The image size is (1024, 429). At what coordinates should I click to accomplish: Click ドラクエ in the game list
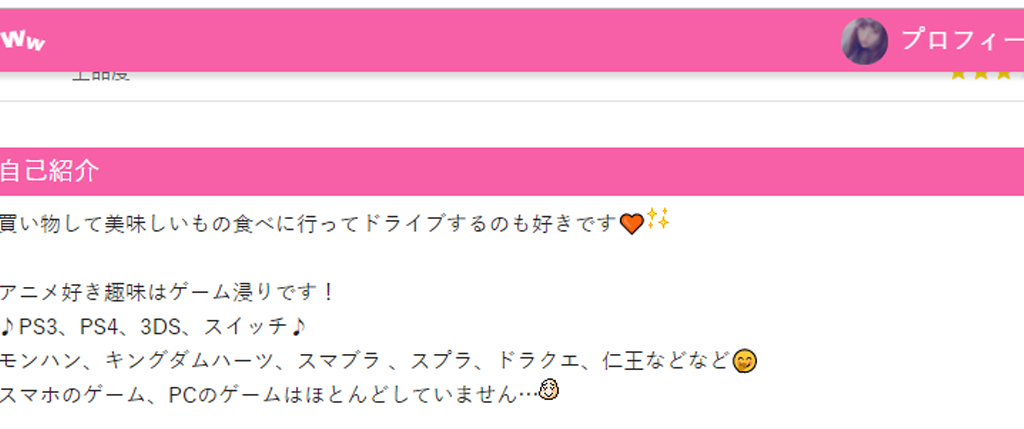(539, 360)
